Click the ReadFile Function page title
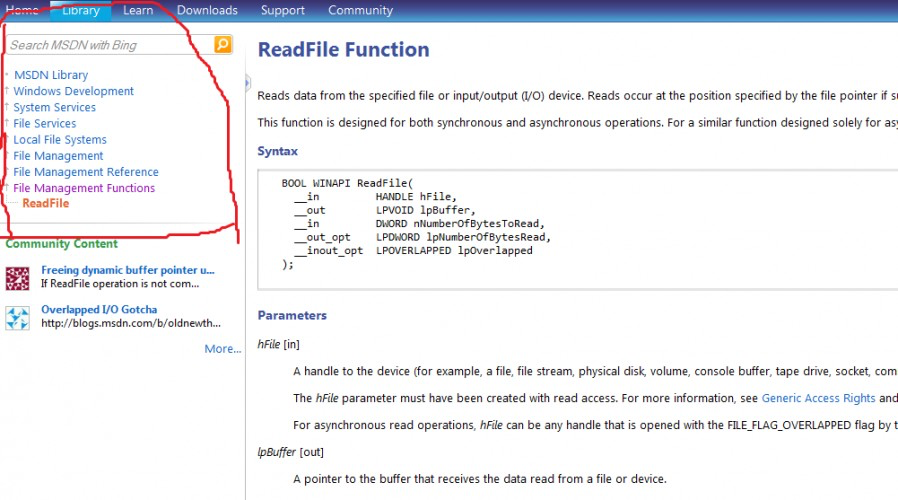This screenshot has width=898, height=500. click(344, 50)
